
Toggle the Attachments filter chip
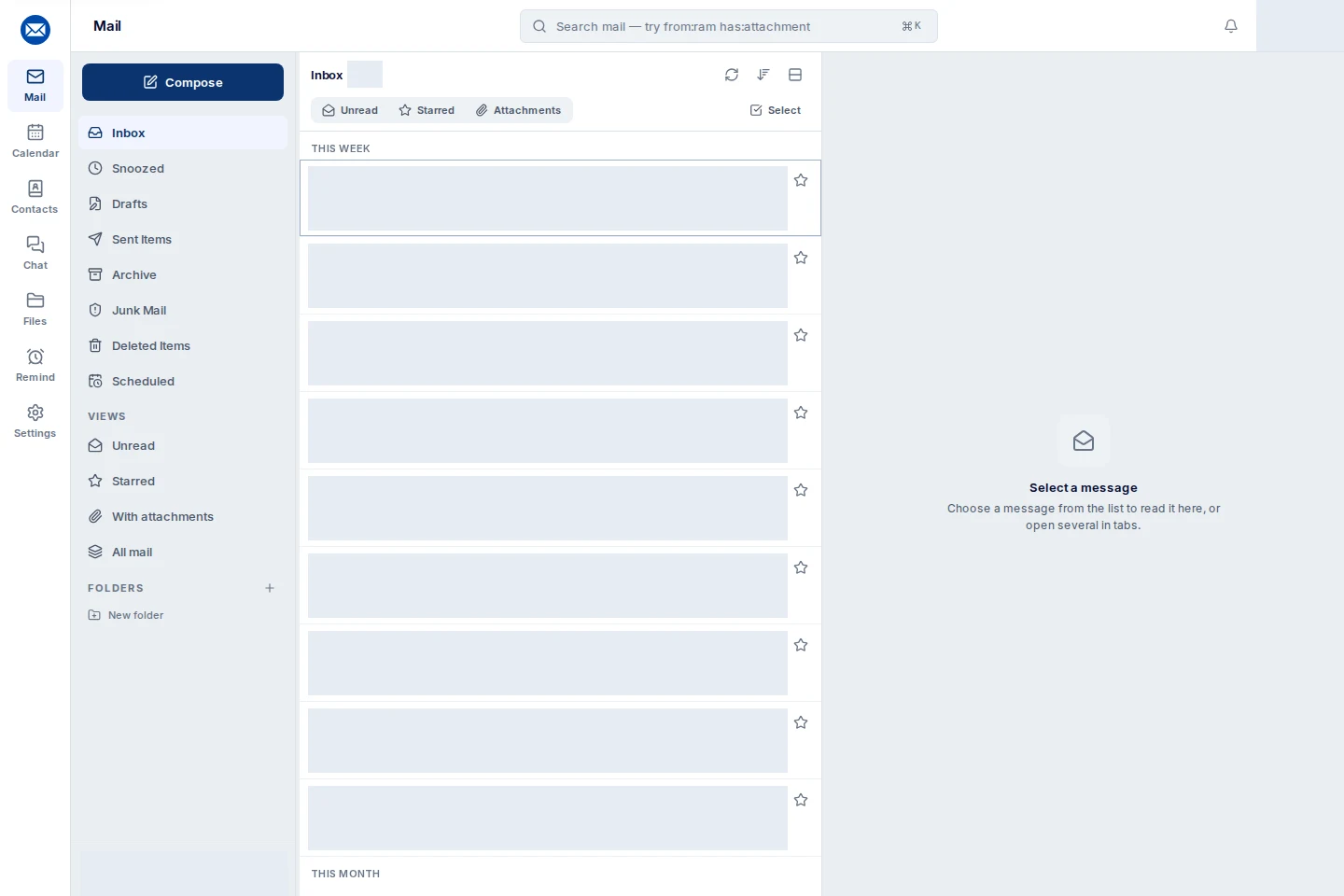[x=518, y=110]
